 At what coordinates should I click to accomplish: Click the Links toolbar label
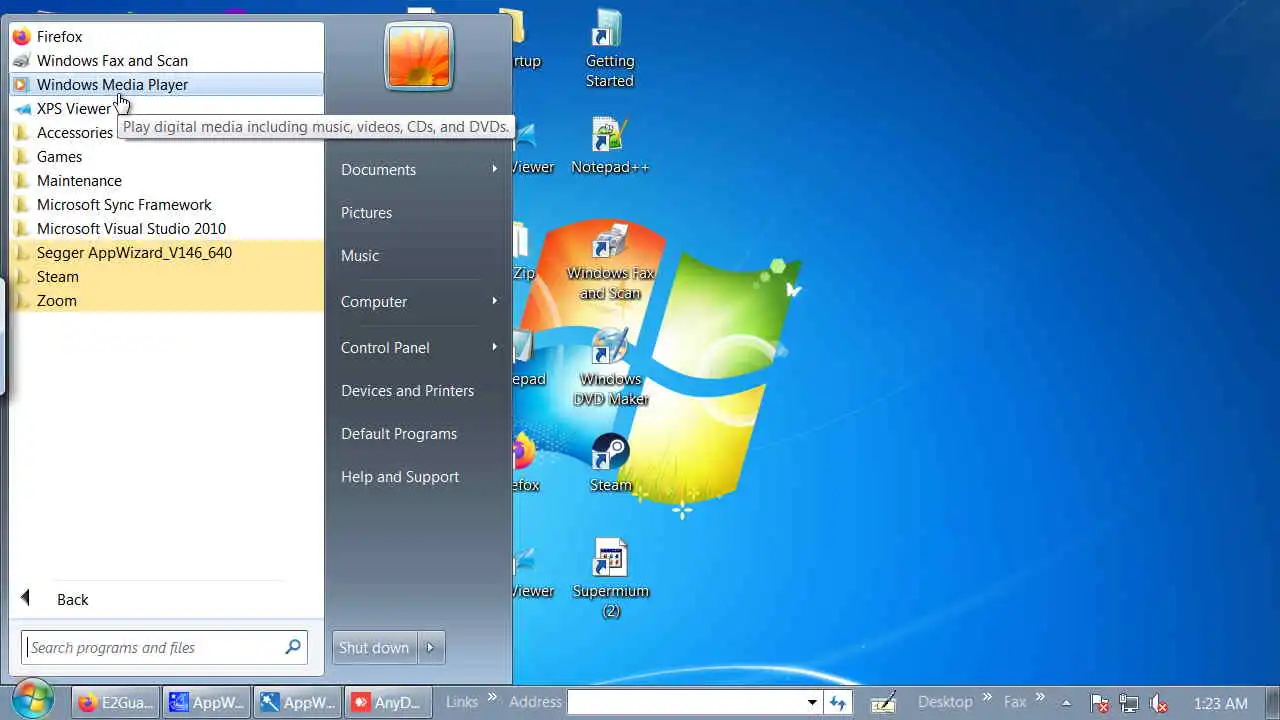462,702
